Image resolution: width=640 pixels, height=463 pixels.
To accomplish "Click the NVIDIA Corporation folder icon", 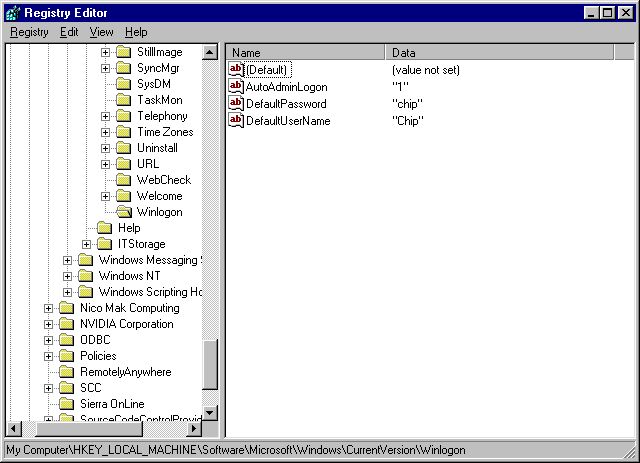I will [x=67, y=324].
